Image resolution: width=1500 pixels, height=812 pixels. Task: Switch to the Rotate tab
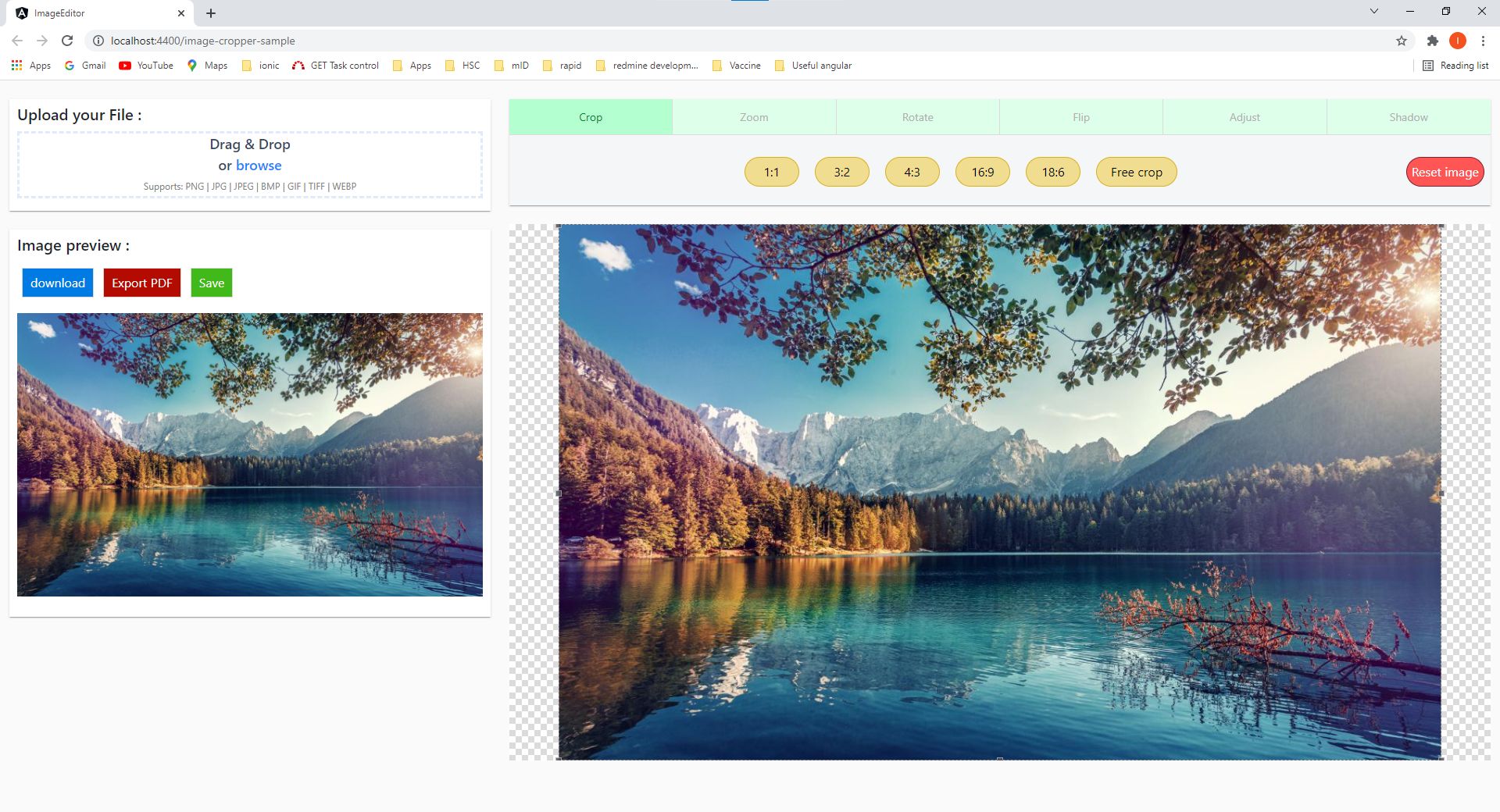(918, 117)
